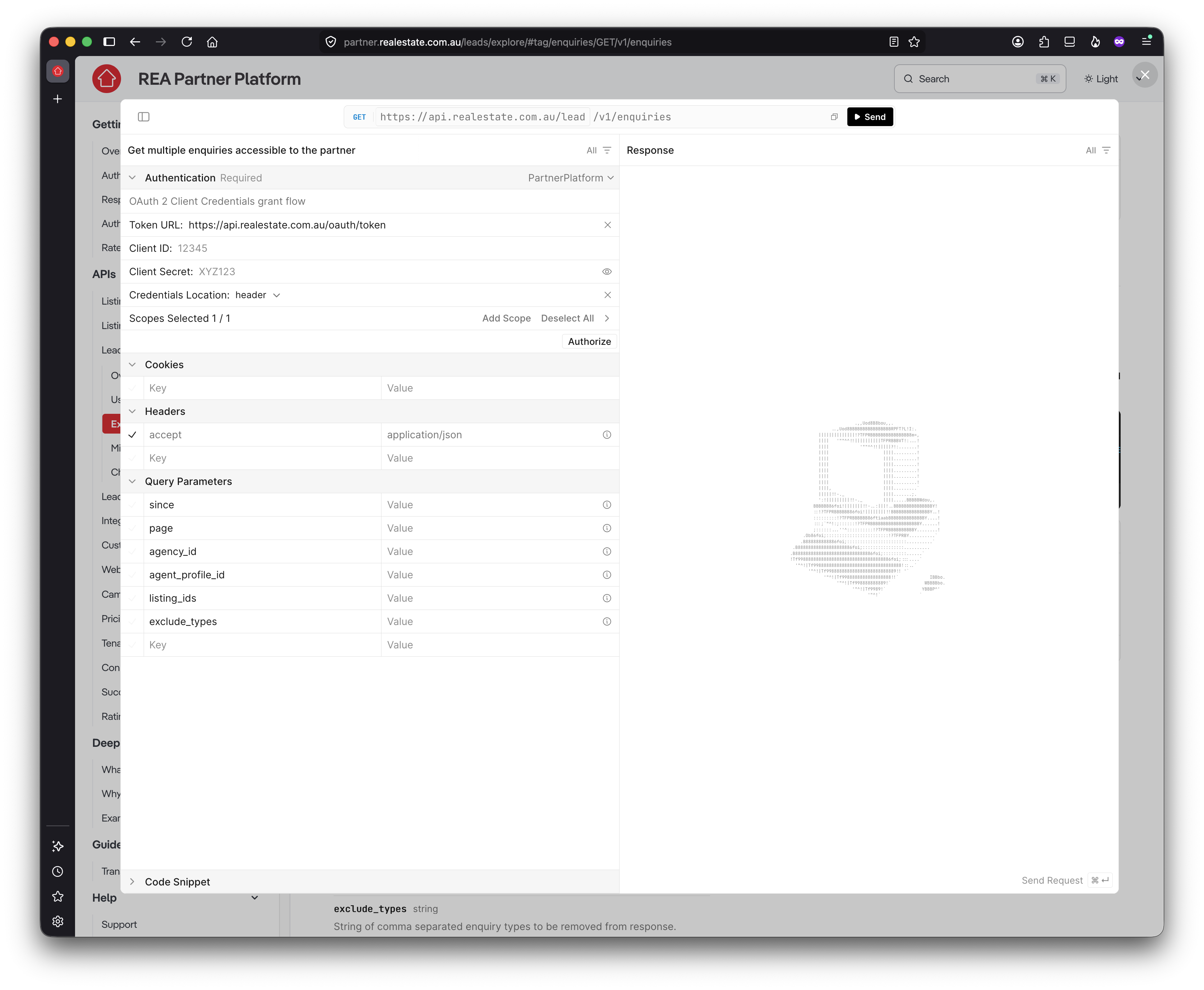This screenshot has width=1204, height=990.
Task: Click Add Scope
Action: point(506,319)
